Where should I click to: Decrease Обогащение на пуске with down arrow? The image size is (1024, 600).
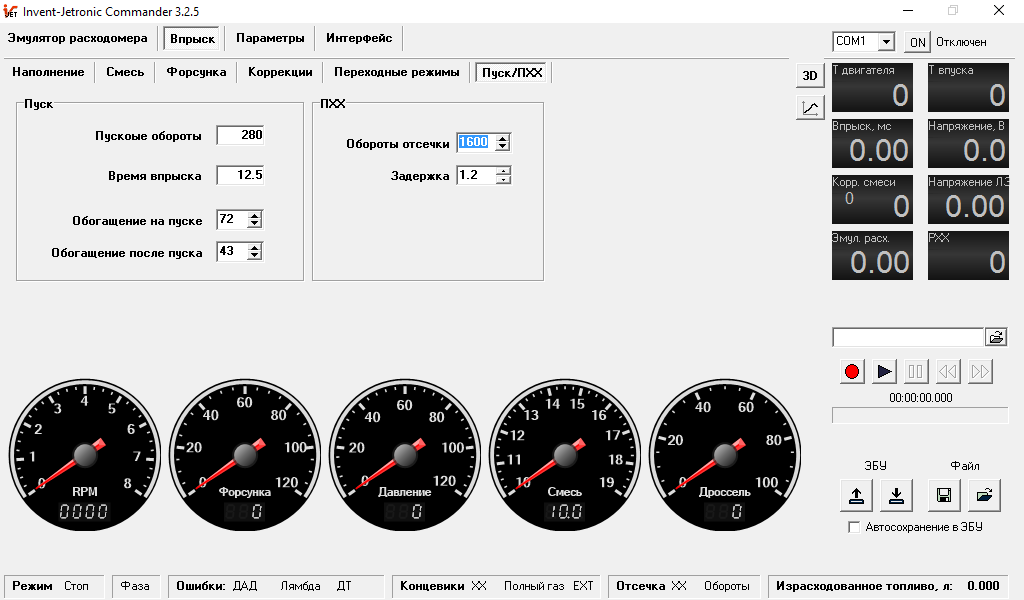pyautogui.click(x=255, y=223)
